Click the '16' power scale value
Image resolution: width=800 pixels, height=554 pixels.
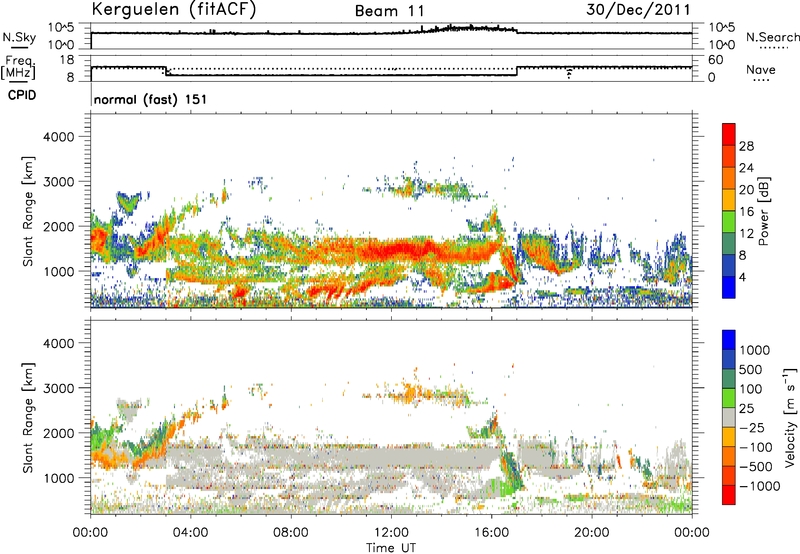pyautogui.click(x=746, y=211)
